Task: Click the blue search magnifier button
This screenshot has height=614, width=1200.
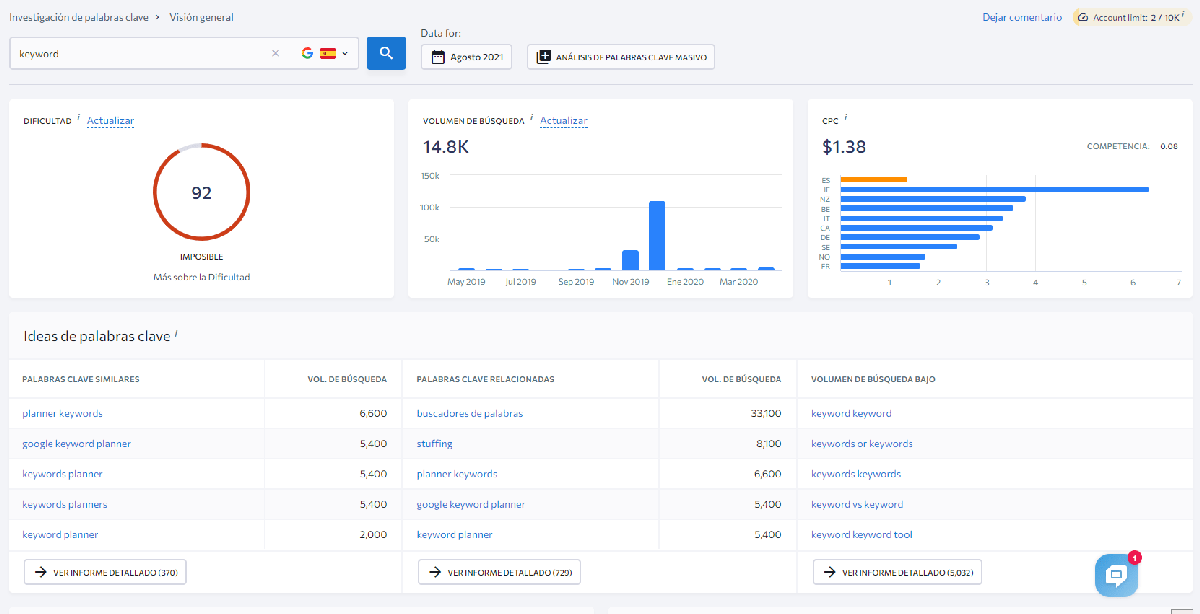Action: tap(386, 53)
